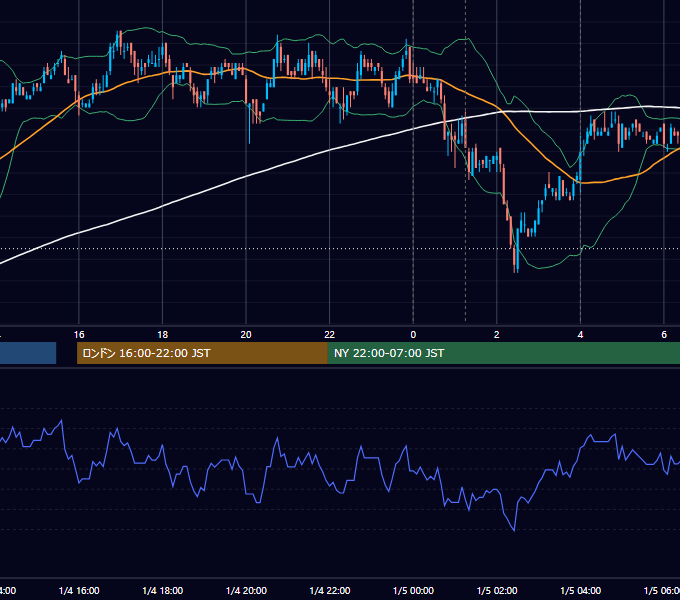Click the 2 hour label on chart axis
This screenshot has height=600, width=680.
click(x=497, y=334)
